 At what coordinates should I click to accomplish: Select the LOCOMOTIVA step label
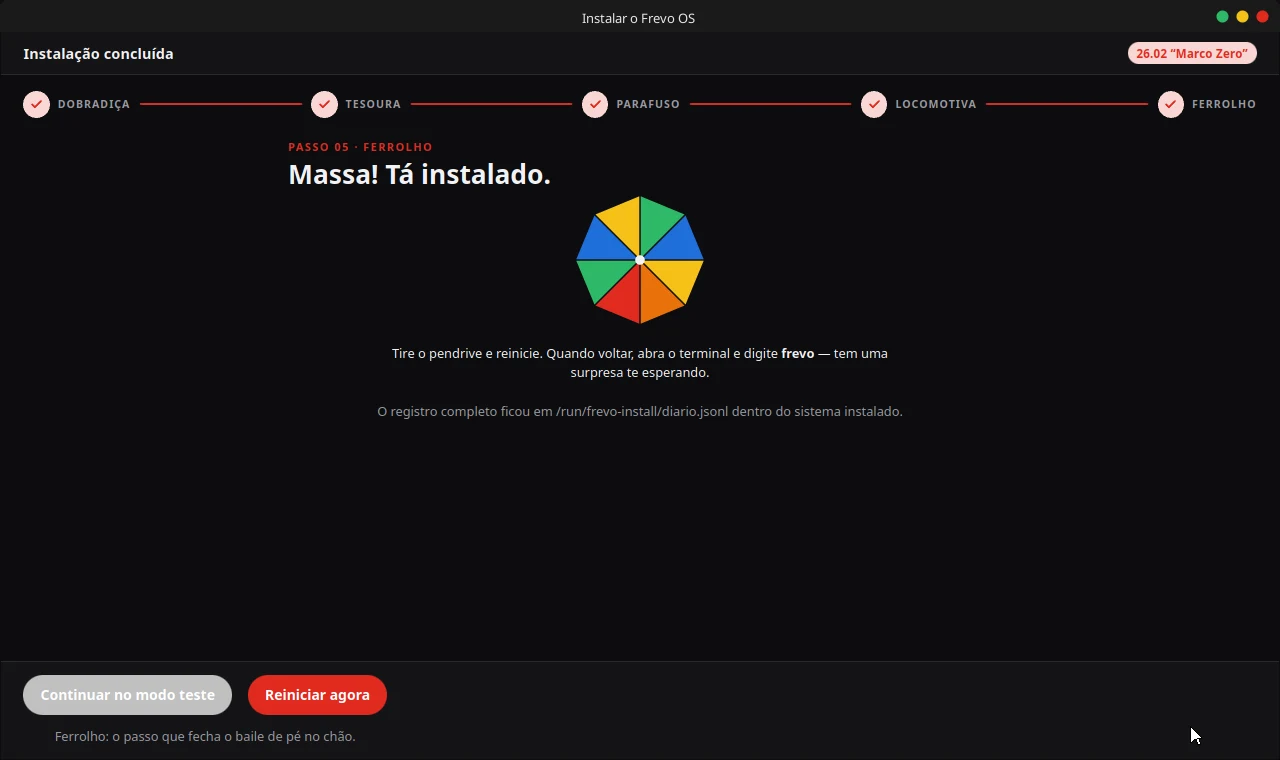[936, 104]
